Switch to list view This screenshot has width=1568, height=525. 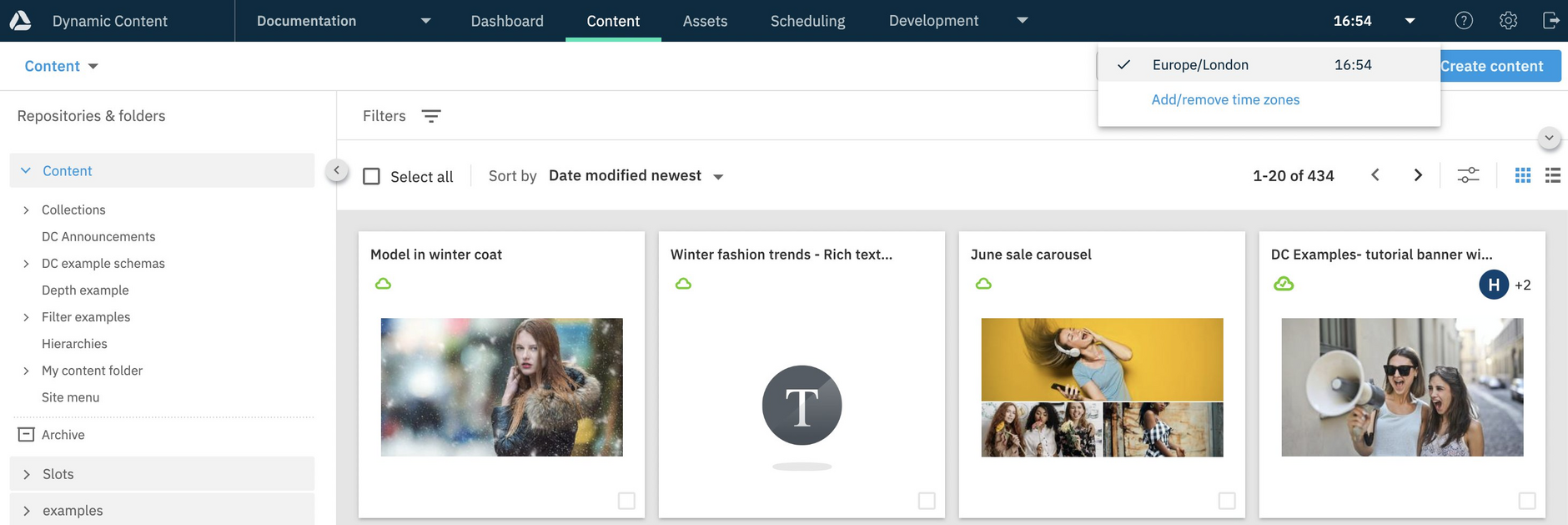(x=1552, y=175)
